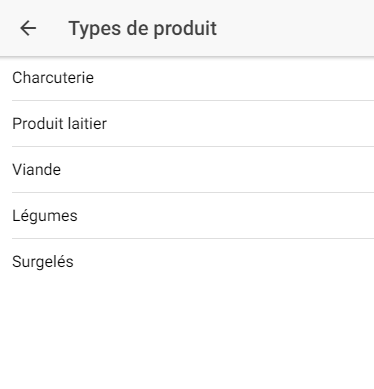374x389 pixels.
Task: Click the Légumes row beside its label
Action: coord(226,216)
